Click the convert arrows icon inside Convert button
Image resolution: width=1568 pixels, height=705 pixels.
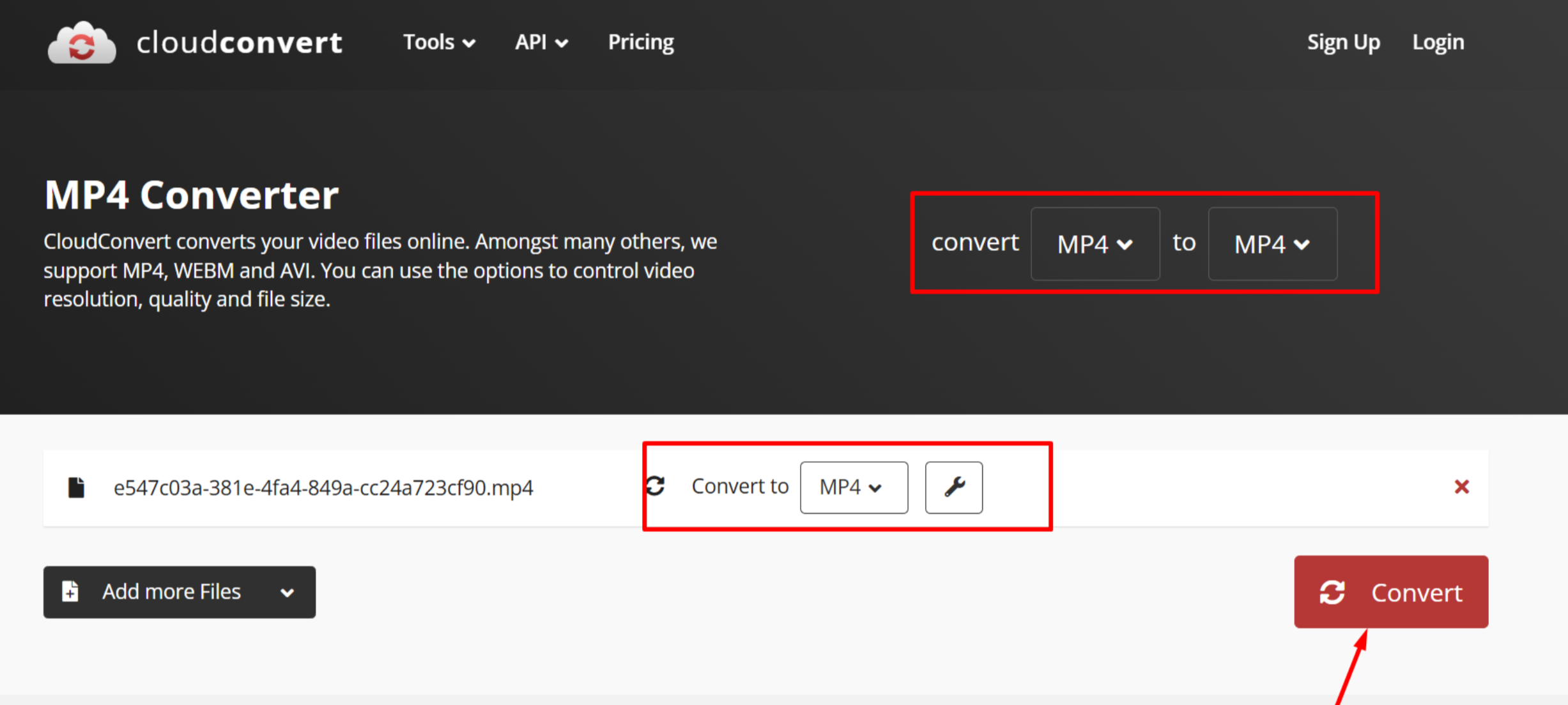pyautogui.click(x=1333, y=592)
